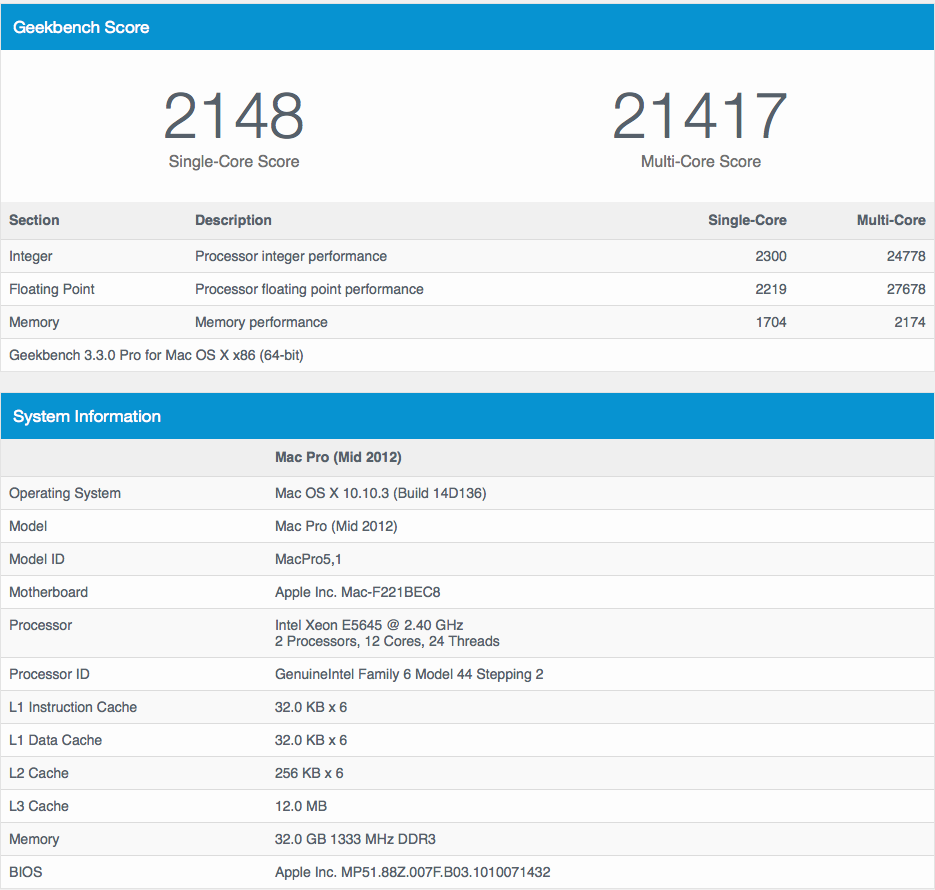Image resolution: width=935 pixels, height=890 pixels.
Task: Click 'Memory performance' description text
Action: (261, 322)
